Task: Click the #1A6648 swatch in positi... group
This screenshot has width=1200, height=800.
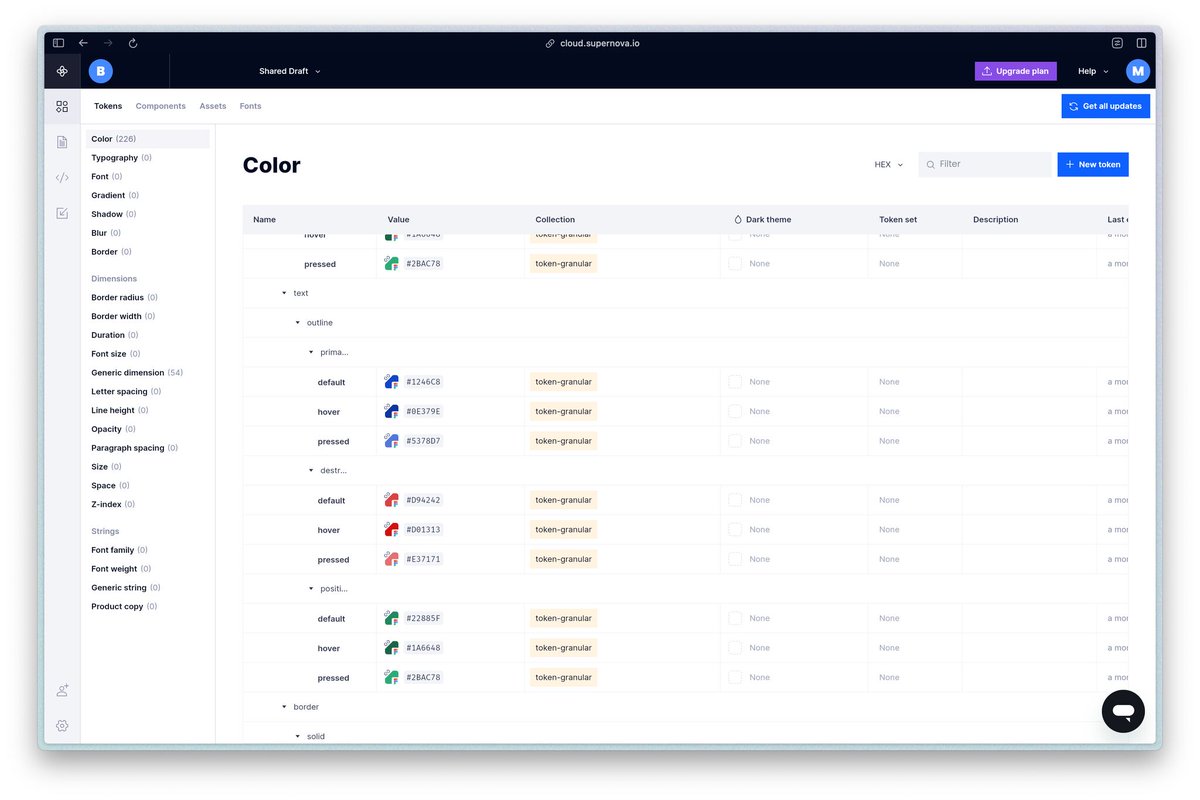Action: (x=392, y=648)
